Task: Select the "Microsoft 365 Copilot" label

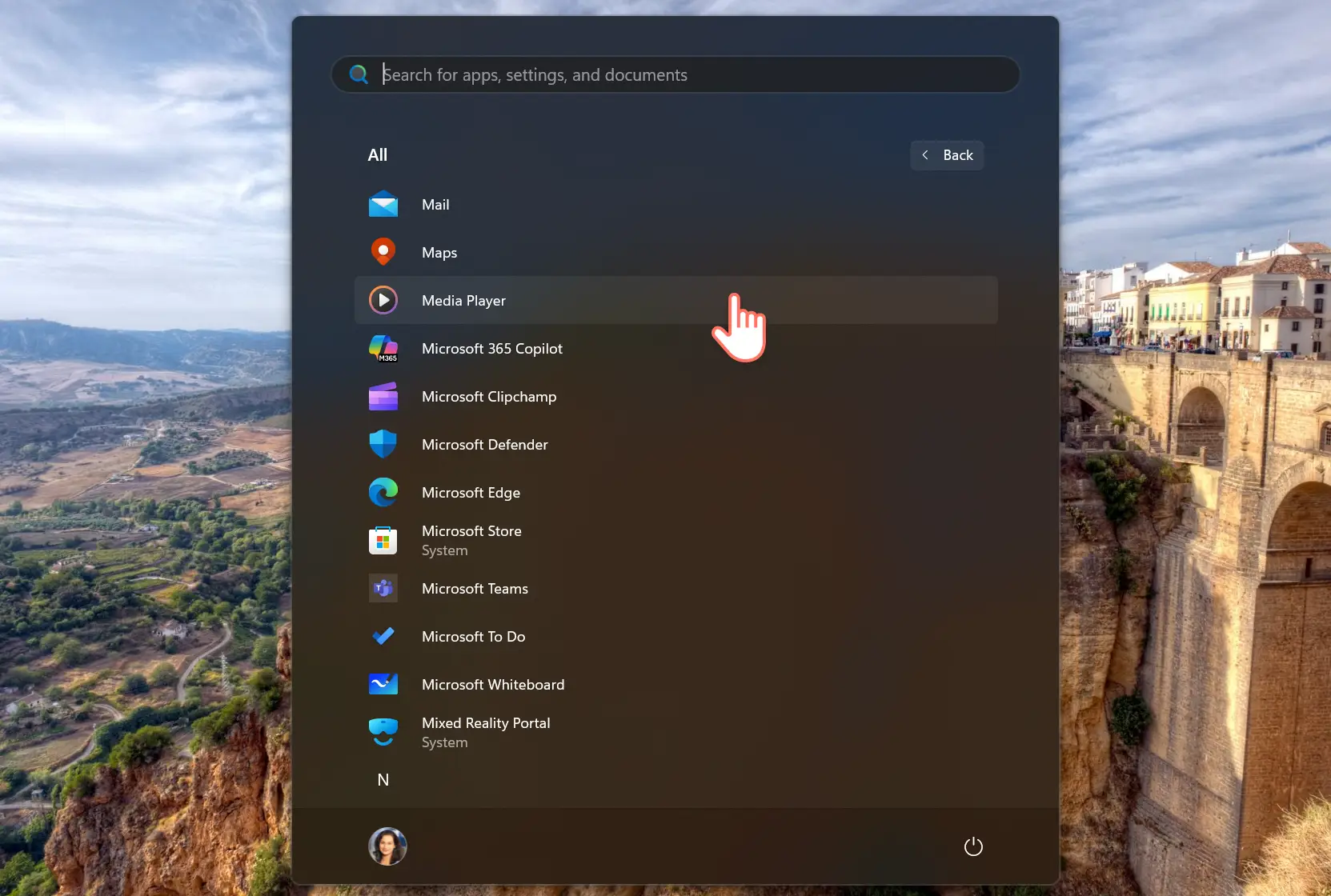Action: tap(492, 349)
